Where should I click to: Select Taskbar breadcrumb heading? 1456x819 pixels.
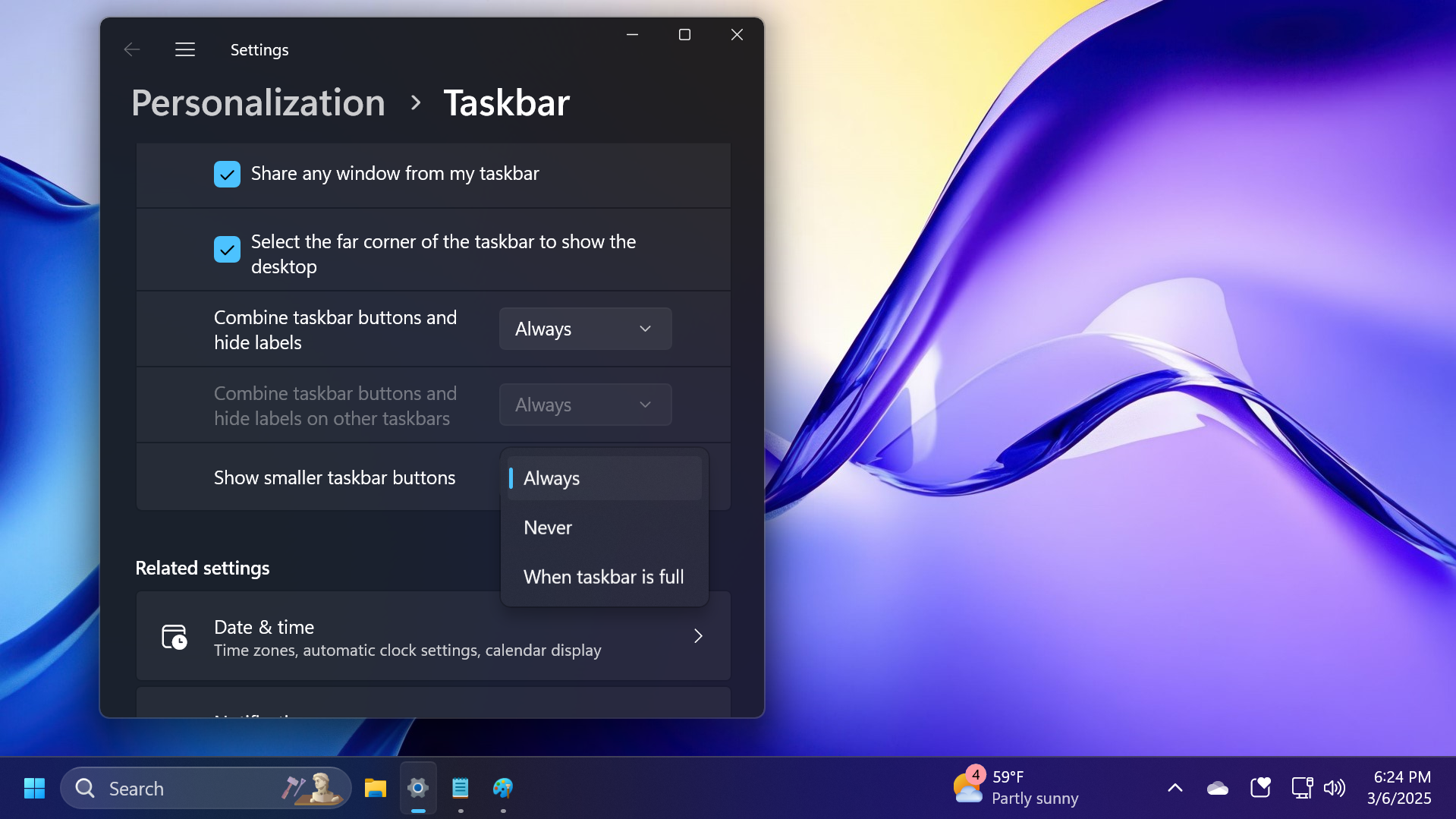505,102
